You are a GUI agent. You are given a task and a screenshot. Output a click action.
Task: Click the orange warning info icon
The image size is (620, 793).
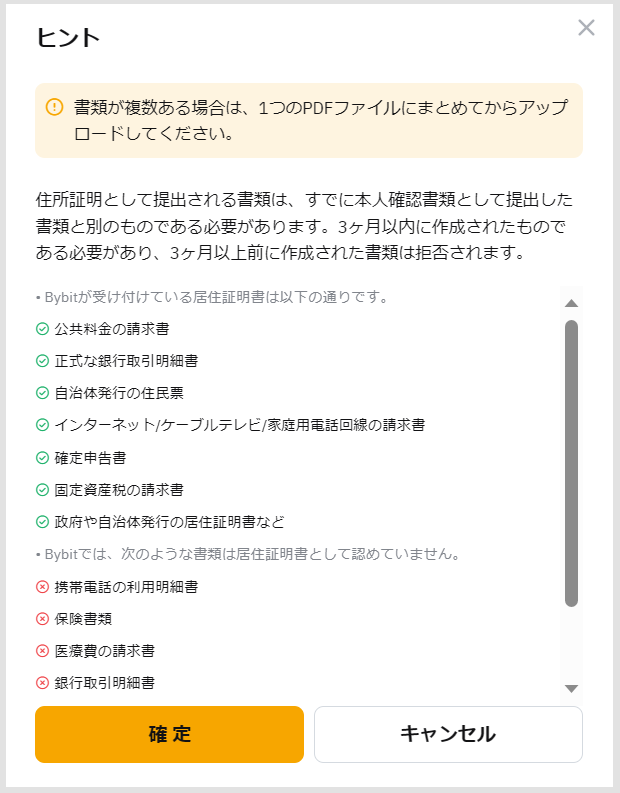click(x=54, y=107)
